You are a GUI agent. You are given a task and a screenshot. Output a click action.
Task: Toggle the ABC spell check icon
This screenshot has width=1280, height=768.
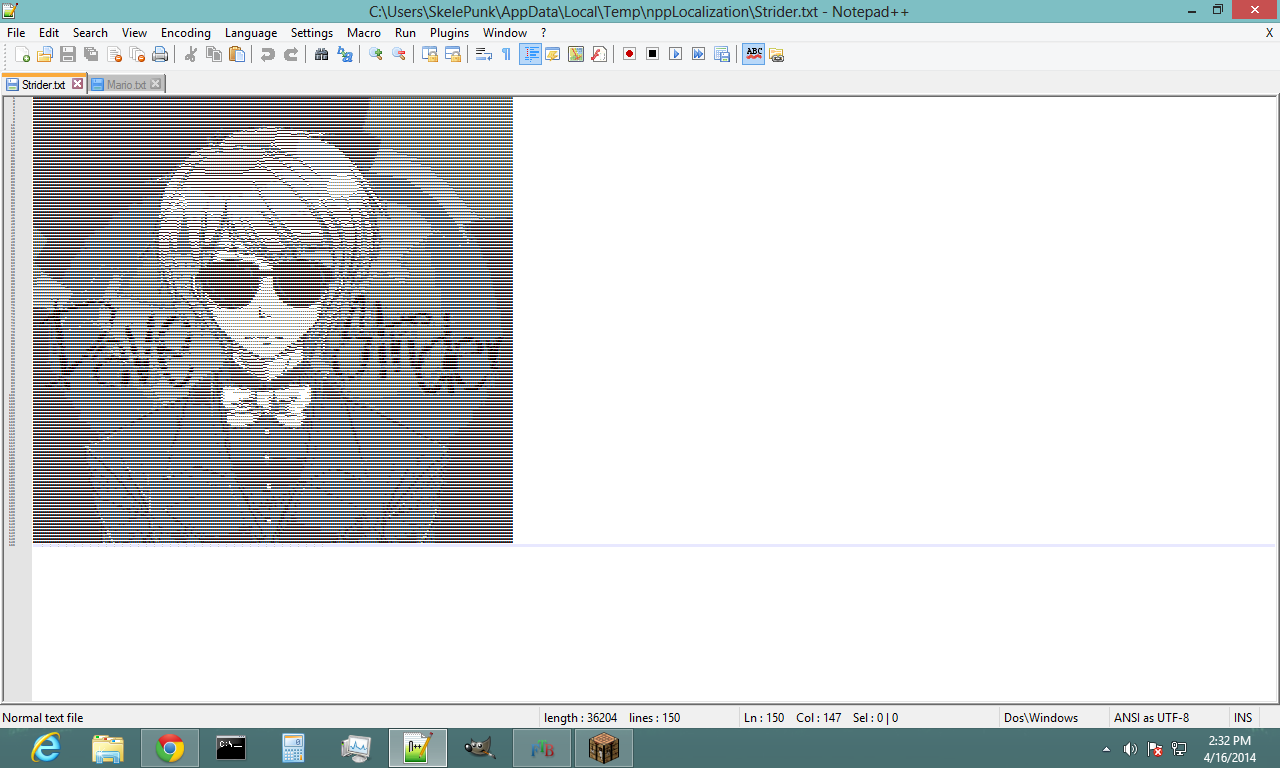pos(753,54)
